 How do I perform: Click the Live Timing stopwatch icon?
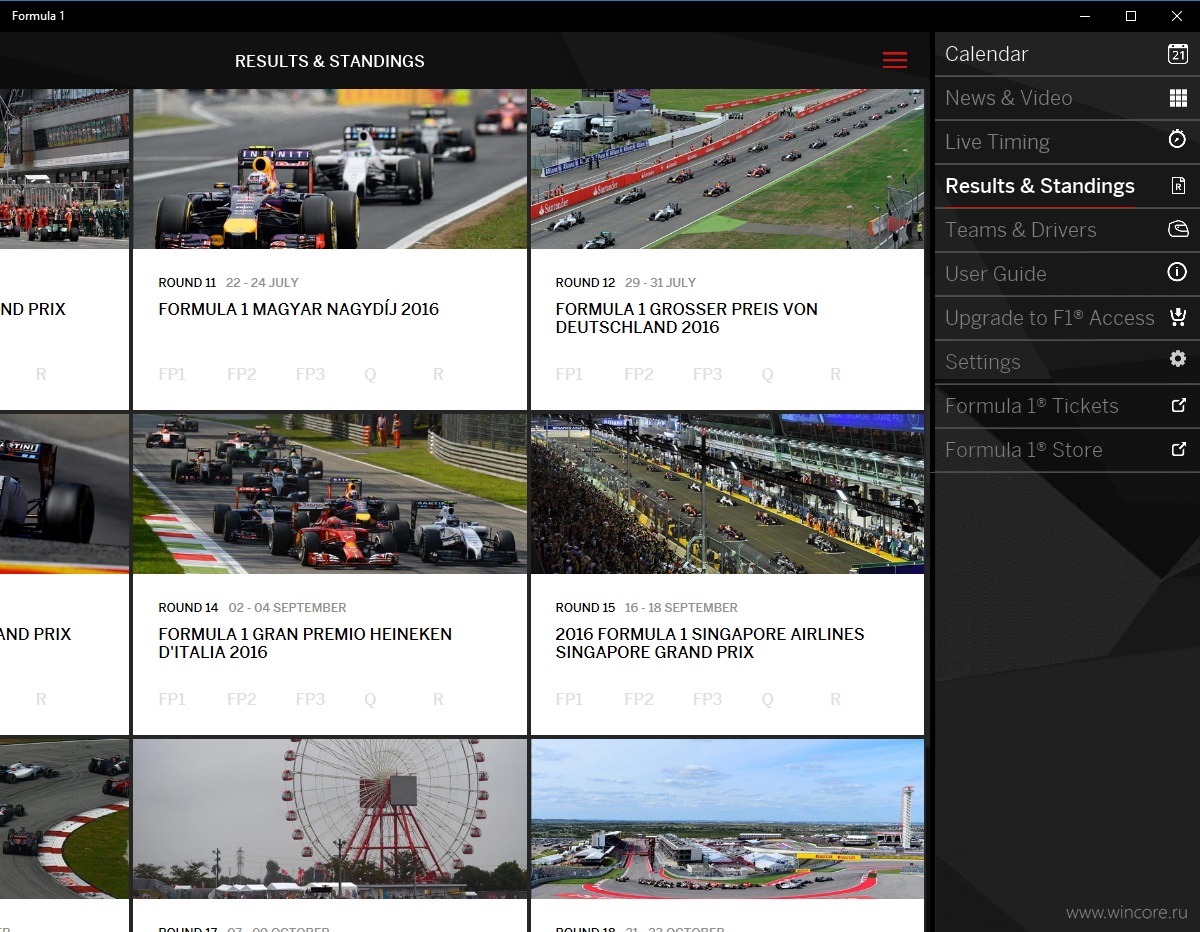[x=1178, y=140]
